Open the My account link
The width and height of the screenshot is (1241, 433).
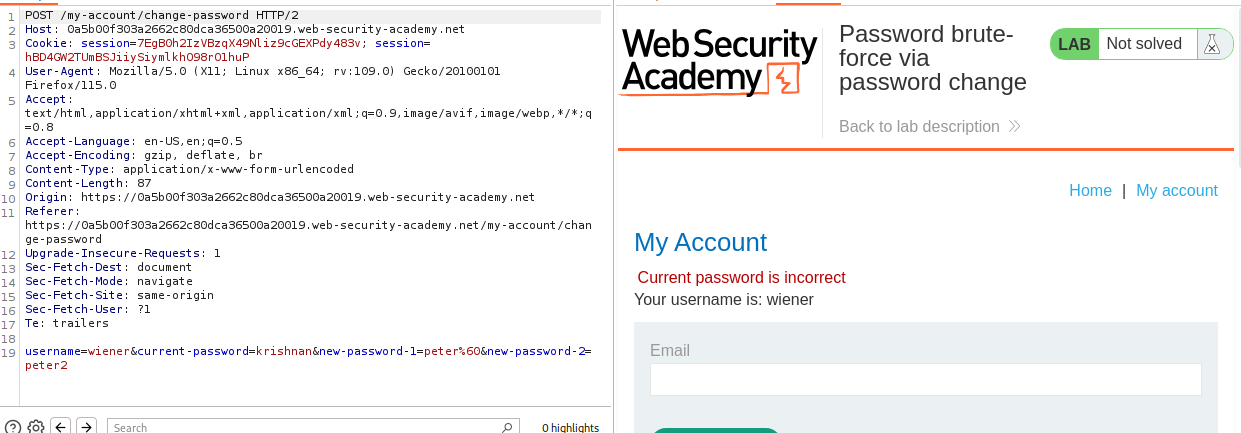(1177, 190)
